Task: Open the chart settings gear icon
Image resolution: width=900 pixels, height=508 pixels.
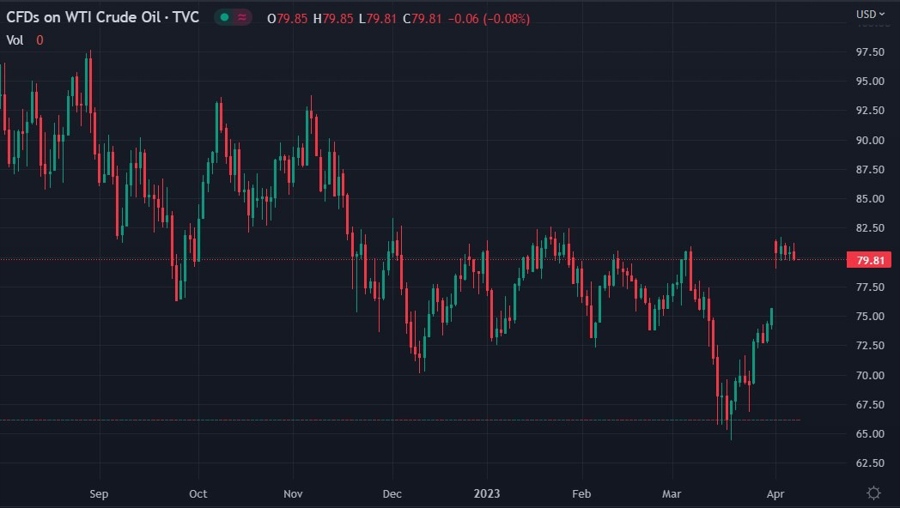Action: pos(874,493)
